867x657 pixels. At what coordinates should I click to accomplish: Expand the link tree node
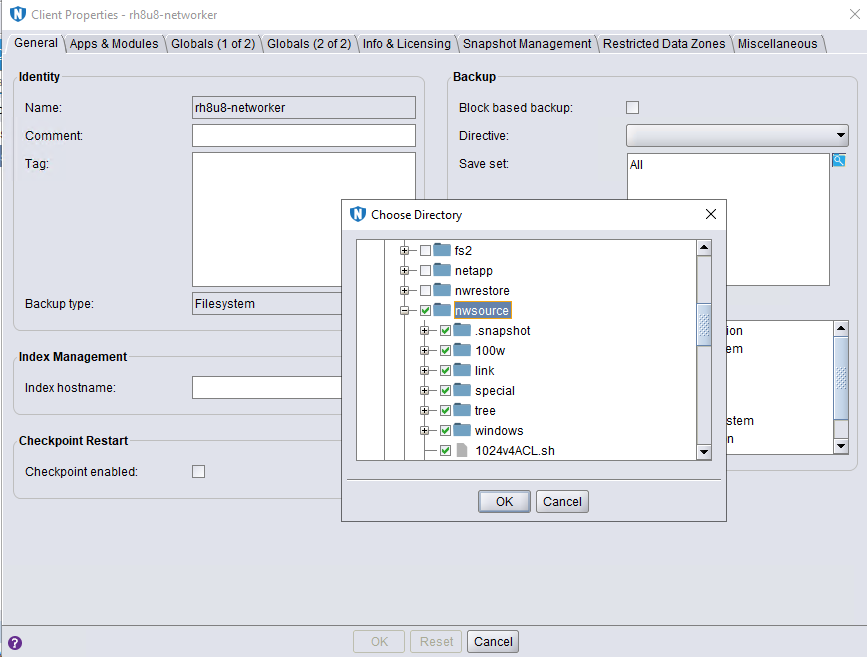(x=425, y=371)
